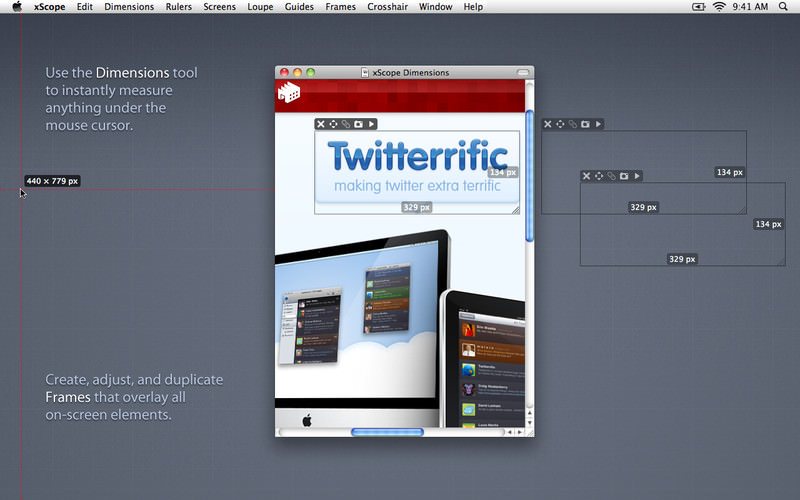Open the Edit menu
The height and width of the screenshot is (500, 800).
[x=85, y=7]
